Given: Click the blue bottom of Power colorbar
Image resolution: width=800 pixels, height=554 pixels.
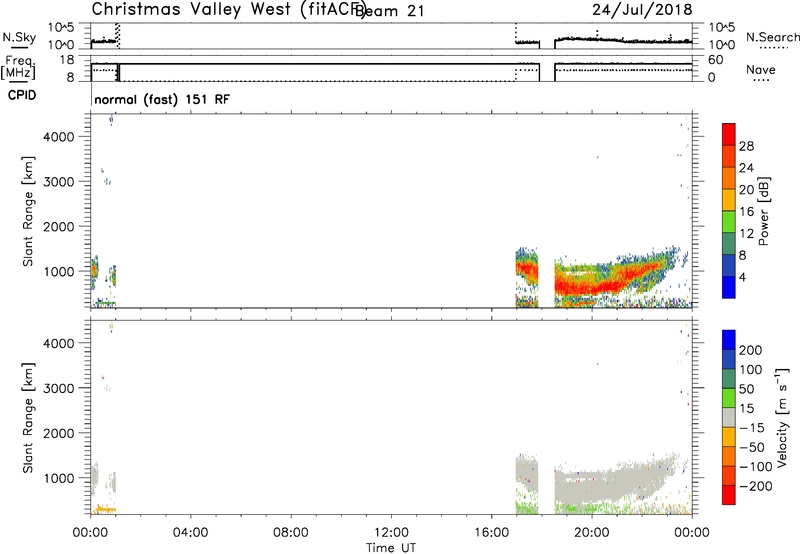Looking at the screenshot, I should (x=729, y=287).
